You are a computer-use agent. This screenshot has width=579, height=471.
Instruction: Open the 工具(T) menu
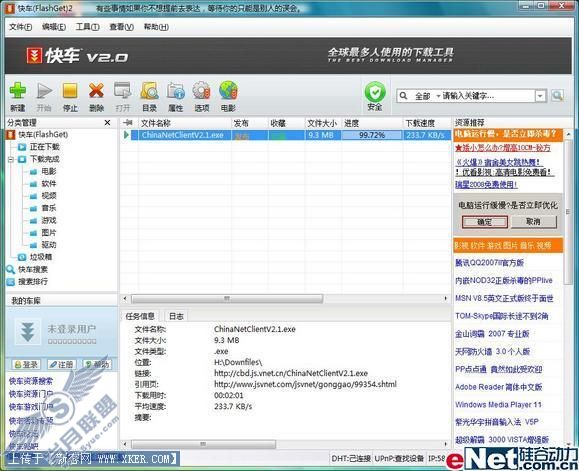88,27
